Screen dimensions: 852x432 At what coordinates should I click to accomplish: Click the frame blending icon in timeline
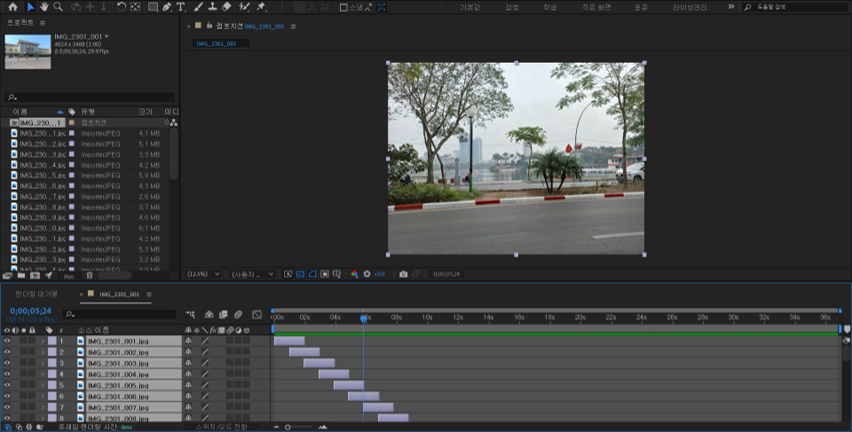pos(223,315)
